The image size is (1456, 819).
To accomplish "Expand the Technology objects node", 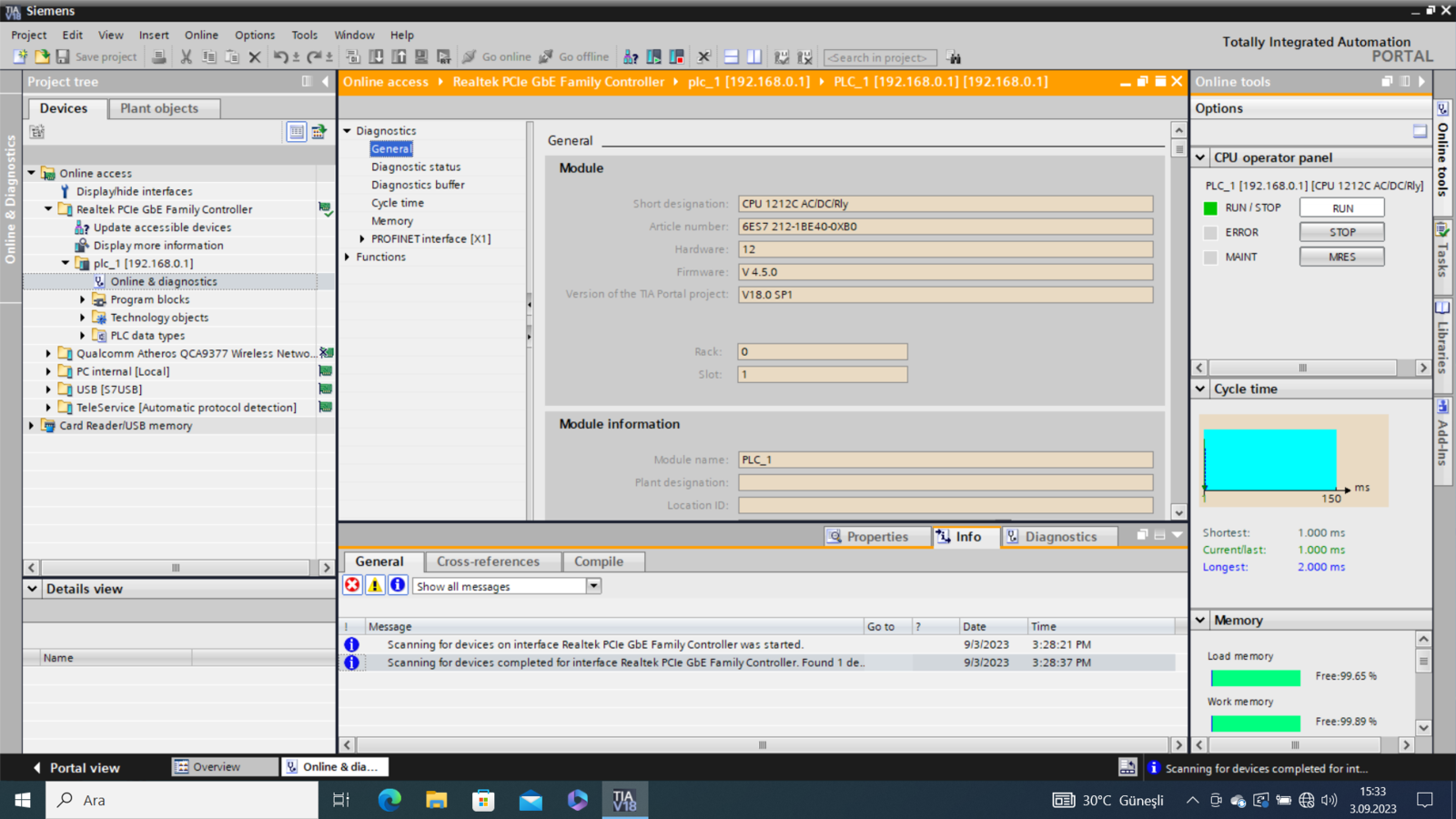I will pyautogui.click(x=82, y=318).
